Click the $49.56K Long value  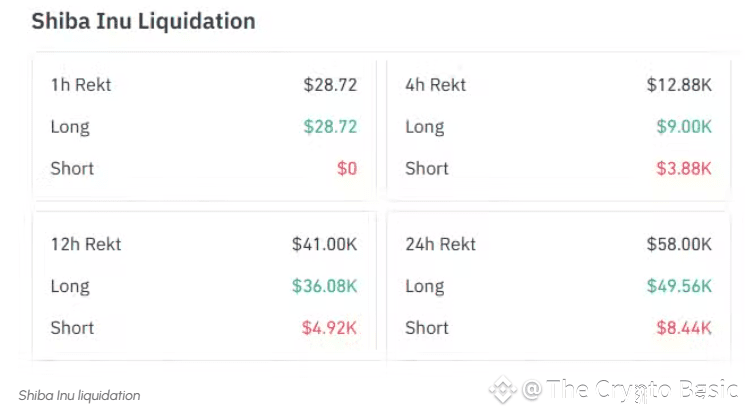coord(679,286)
